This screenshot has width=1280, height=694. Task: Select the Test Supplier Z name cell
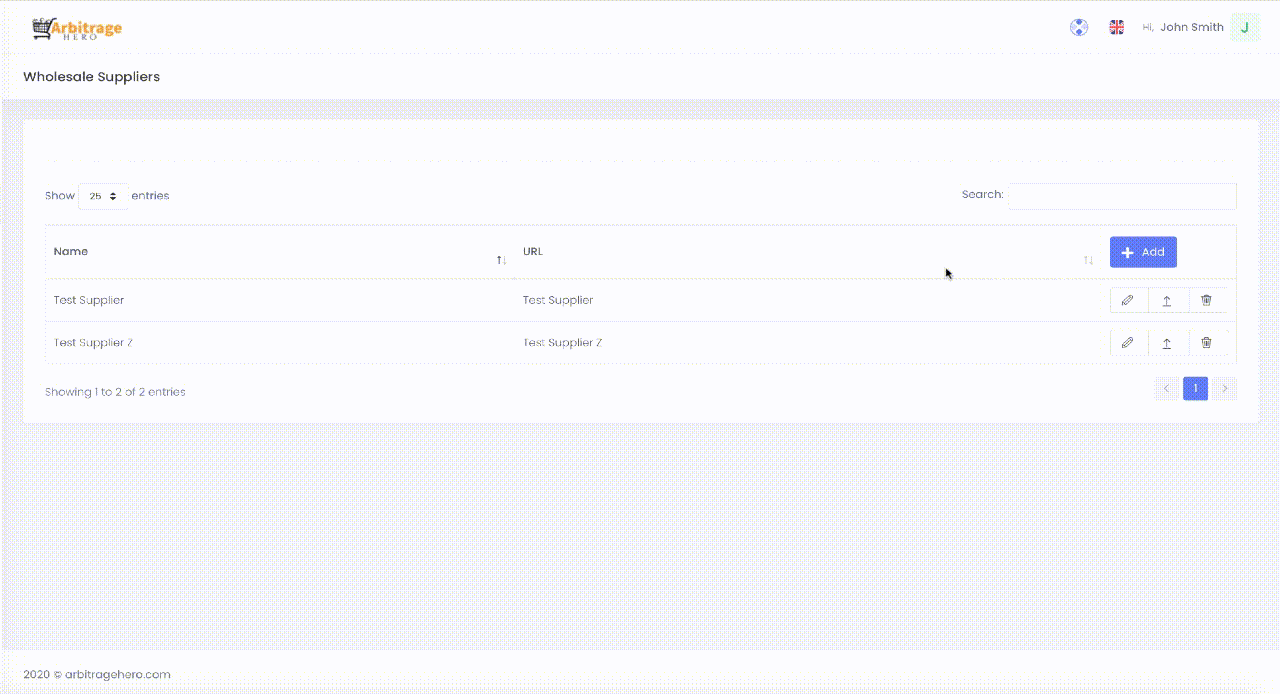pyautogui.click(x=93, y=342)
